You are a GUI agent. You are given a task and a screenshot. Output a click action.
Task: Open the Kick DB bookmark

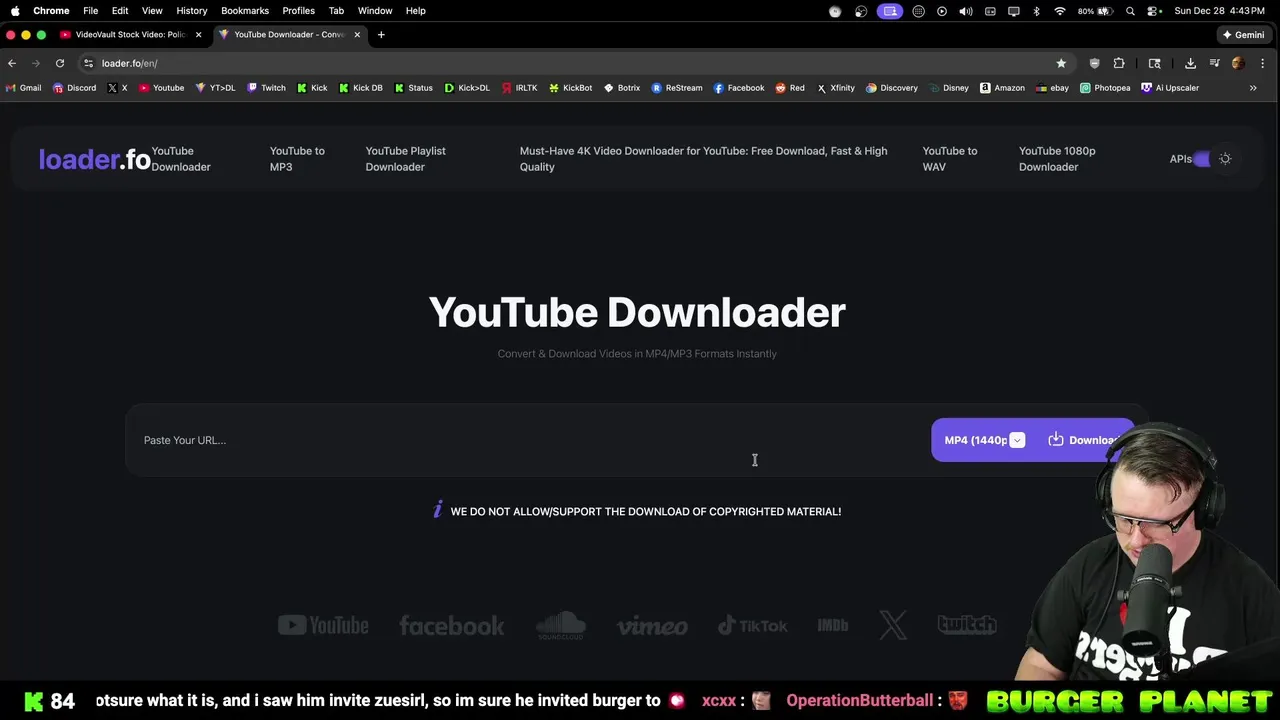[x=361, y=88]
